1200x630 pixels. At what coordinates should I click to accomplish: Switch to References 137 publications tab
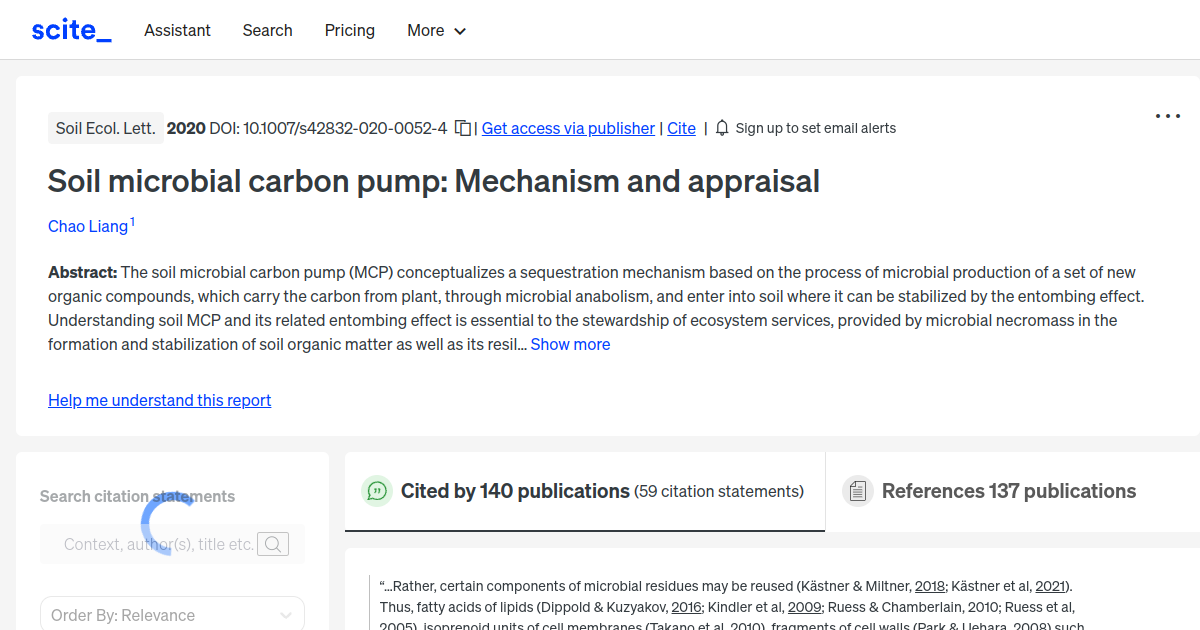(x=1009, y=491)
